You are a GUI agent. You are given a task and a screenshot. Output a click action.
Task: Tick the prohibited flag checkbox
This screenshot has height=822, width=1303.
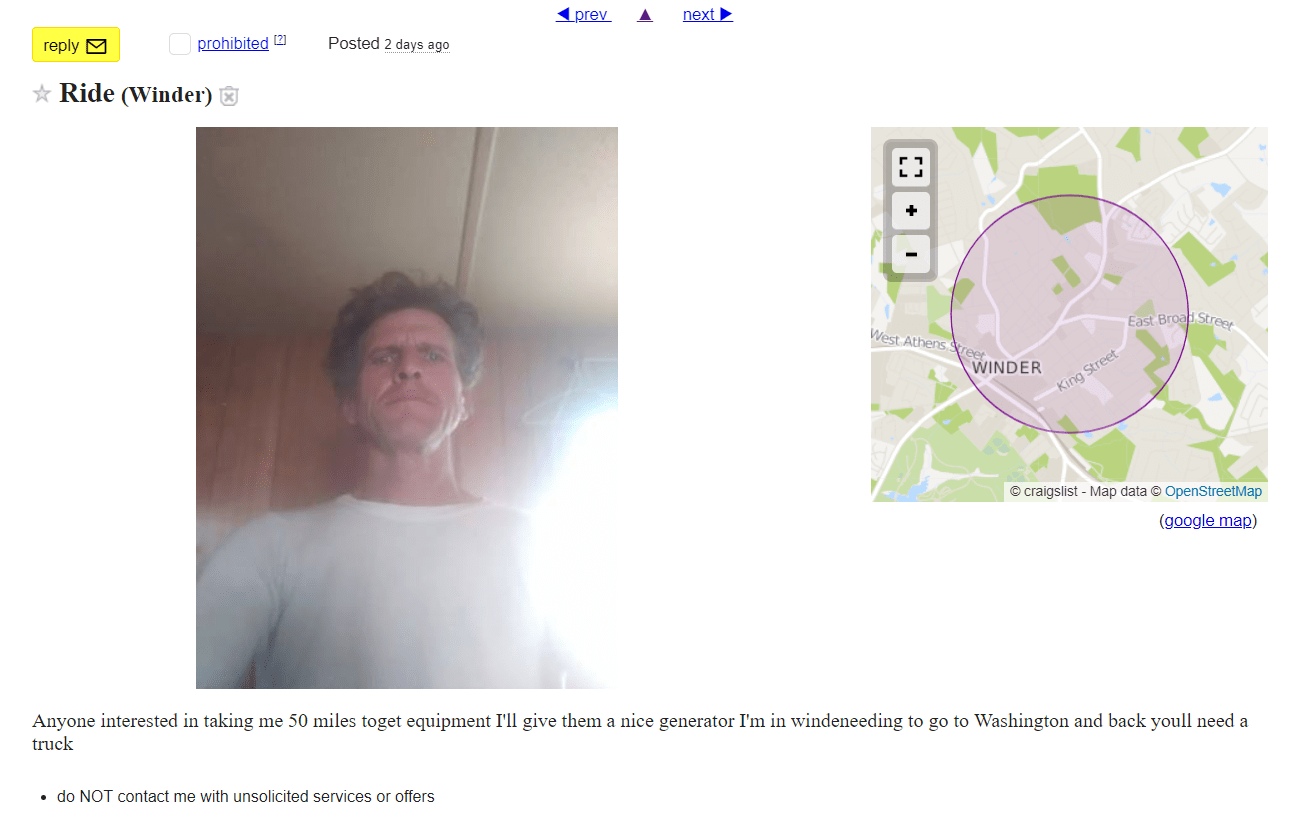click(180, 44)
